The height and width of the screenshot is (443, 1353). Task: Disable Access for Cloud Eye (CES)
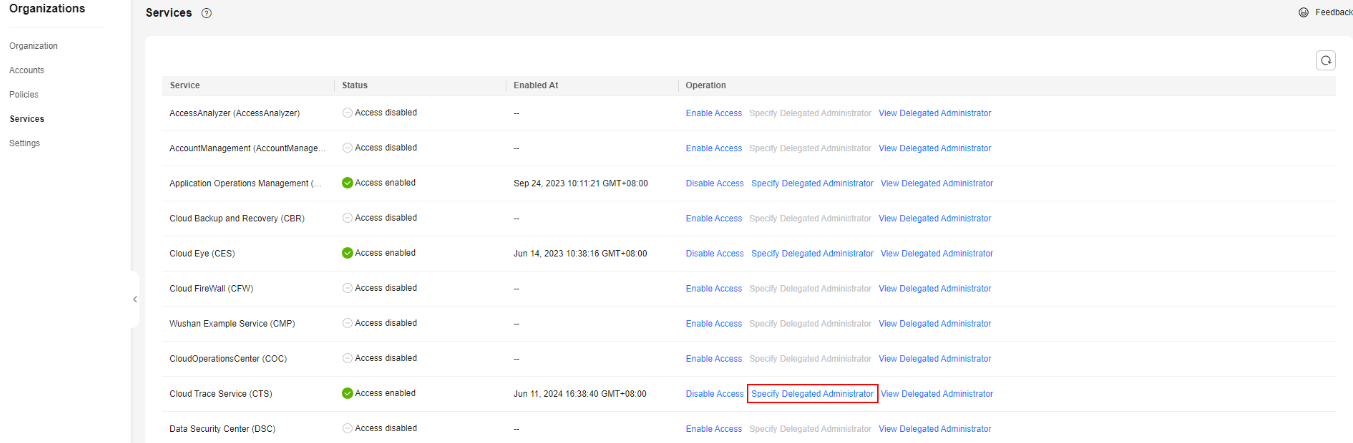coord(715,254)
